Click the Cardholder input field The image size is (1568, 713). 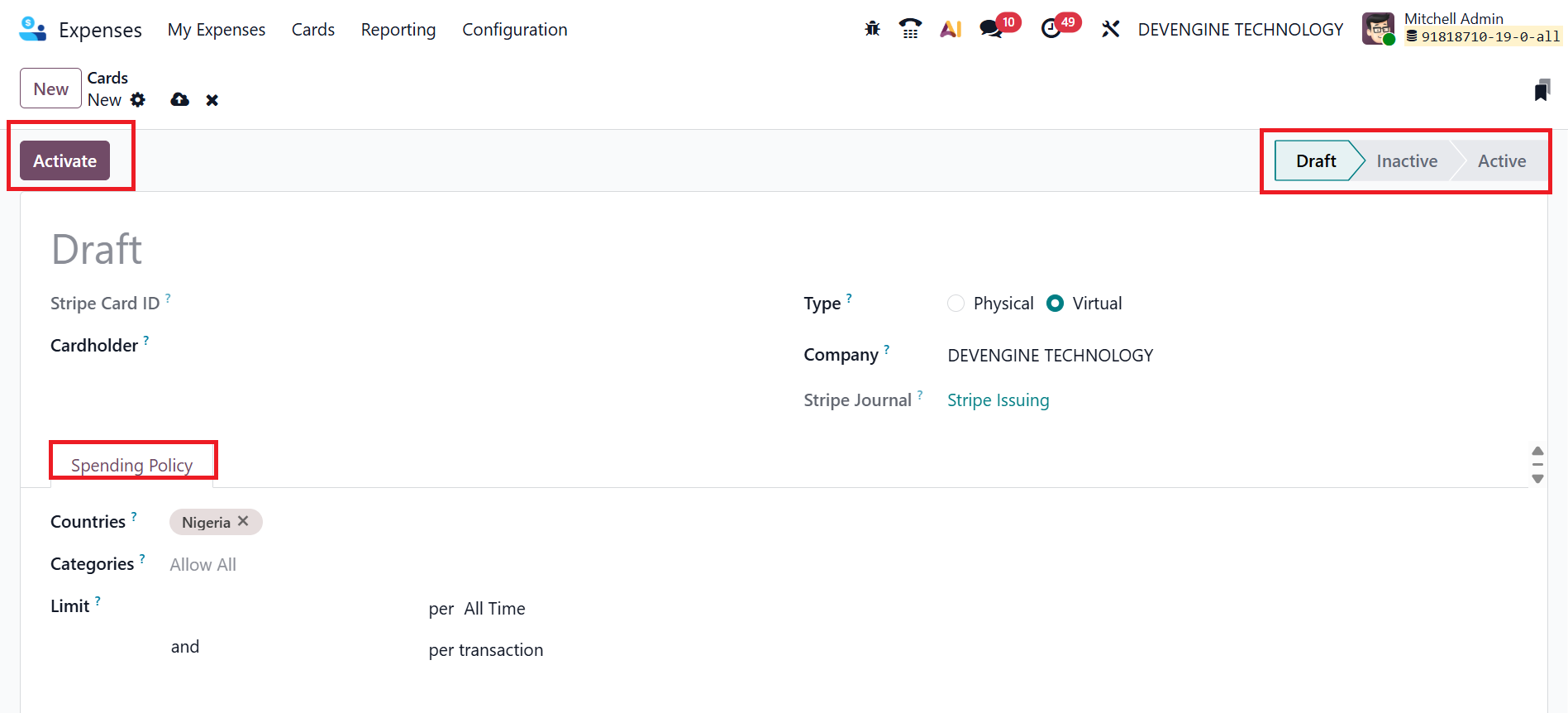[413, 346]
